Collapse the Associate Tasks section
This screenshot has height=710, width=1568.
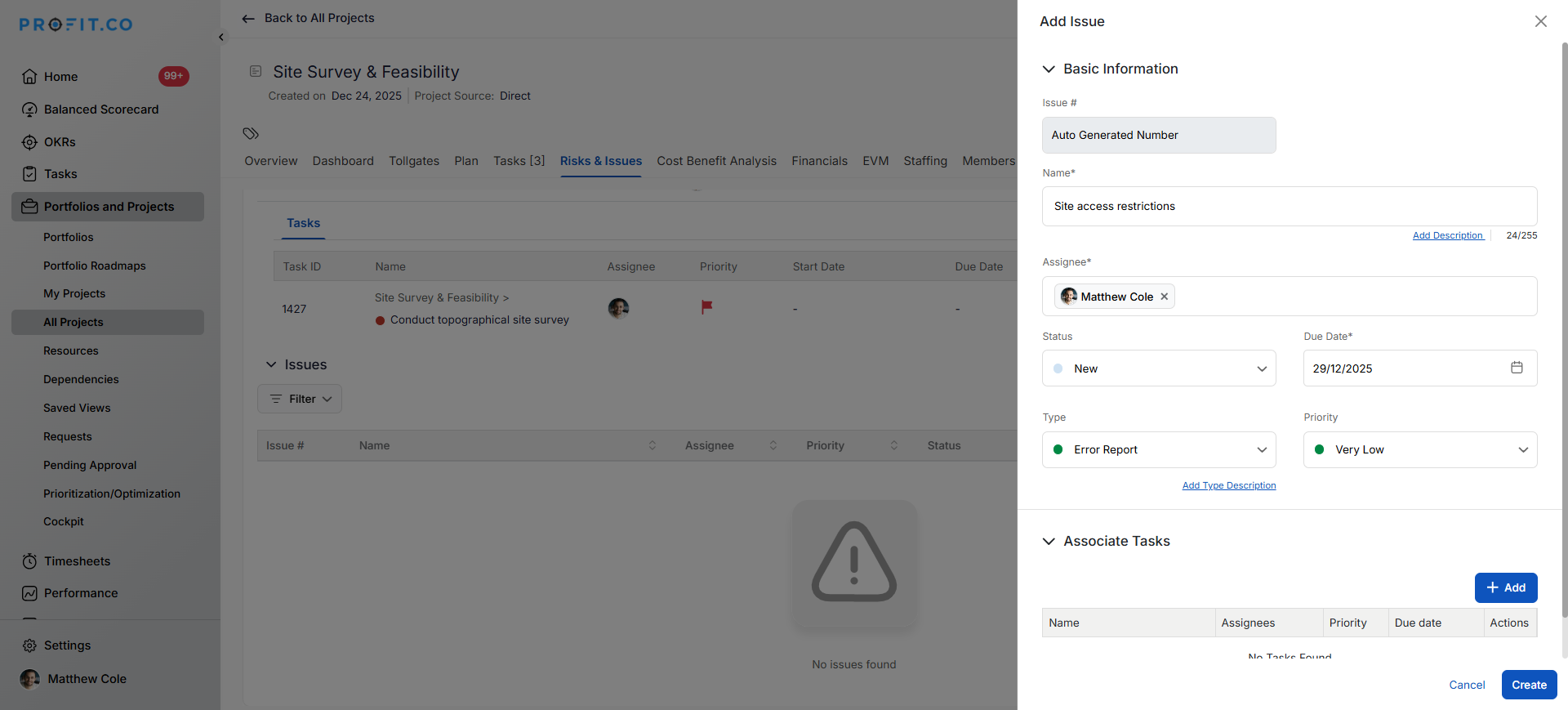click(x=1049, y=542)
